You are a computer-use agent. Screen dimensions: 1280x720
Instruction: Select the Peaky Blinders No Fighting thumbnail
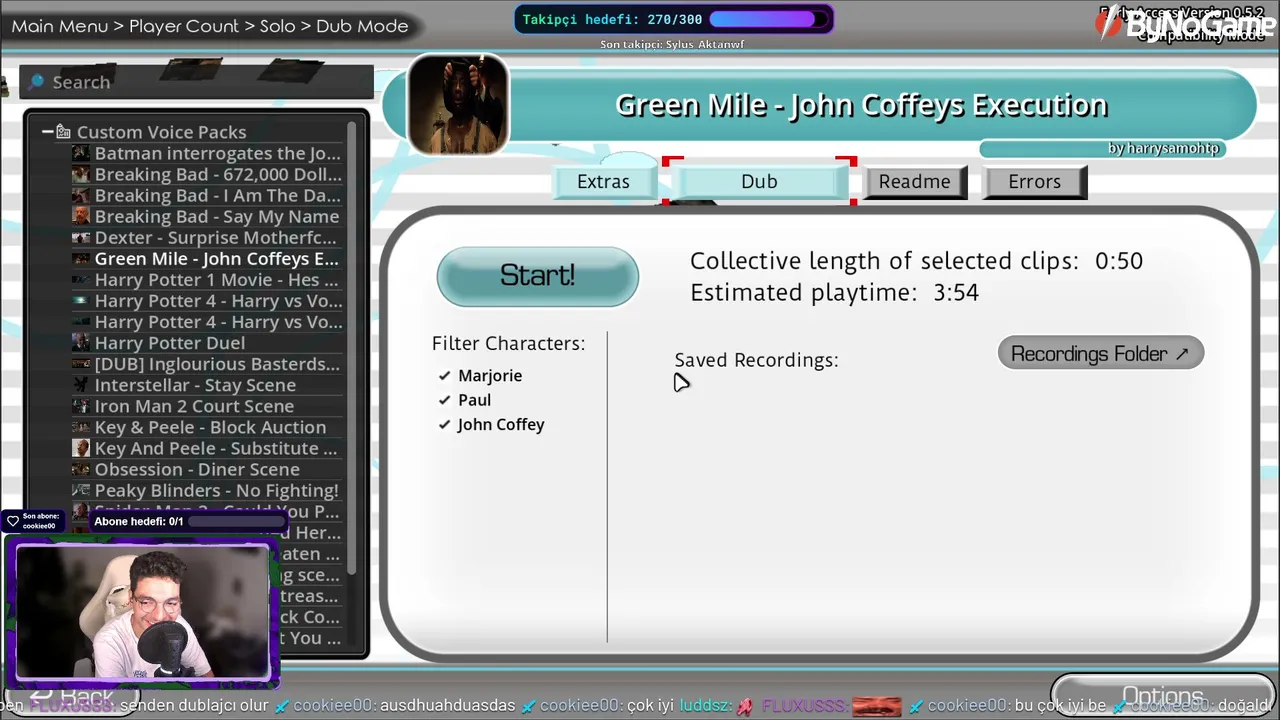(x=80, y=489)
